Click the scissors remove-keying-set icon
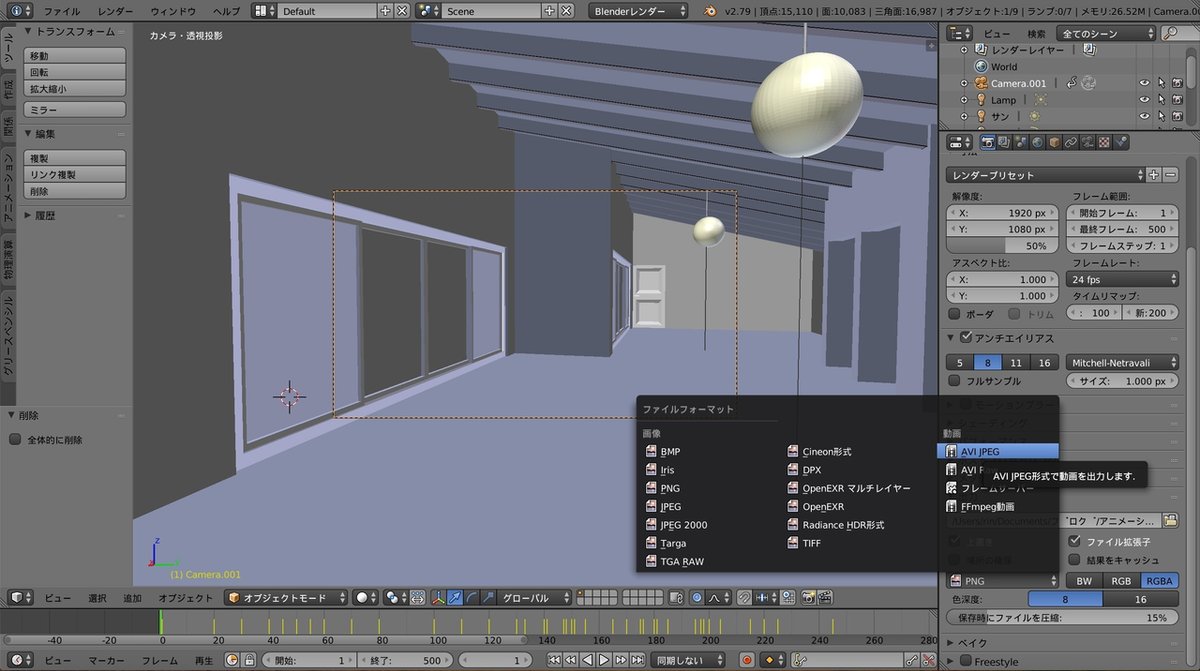The width and height of the screenshot is (1200, 671). coord(929,661)
